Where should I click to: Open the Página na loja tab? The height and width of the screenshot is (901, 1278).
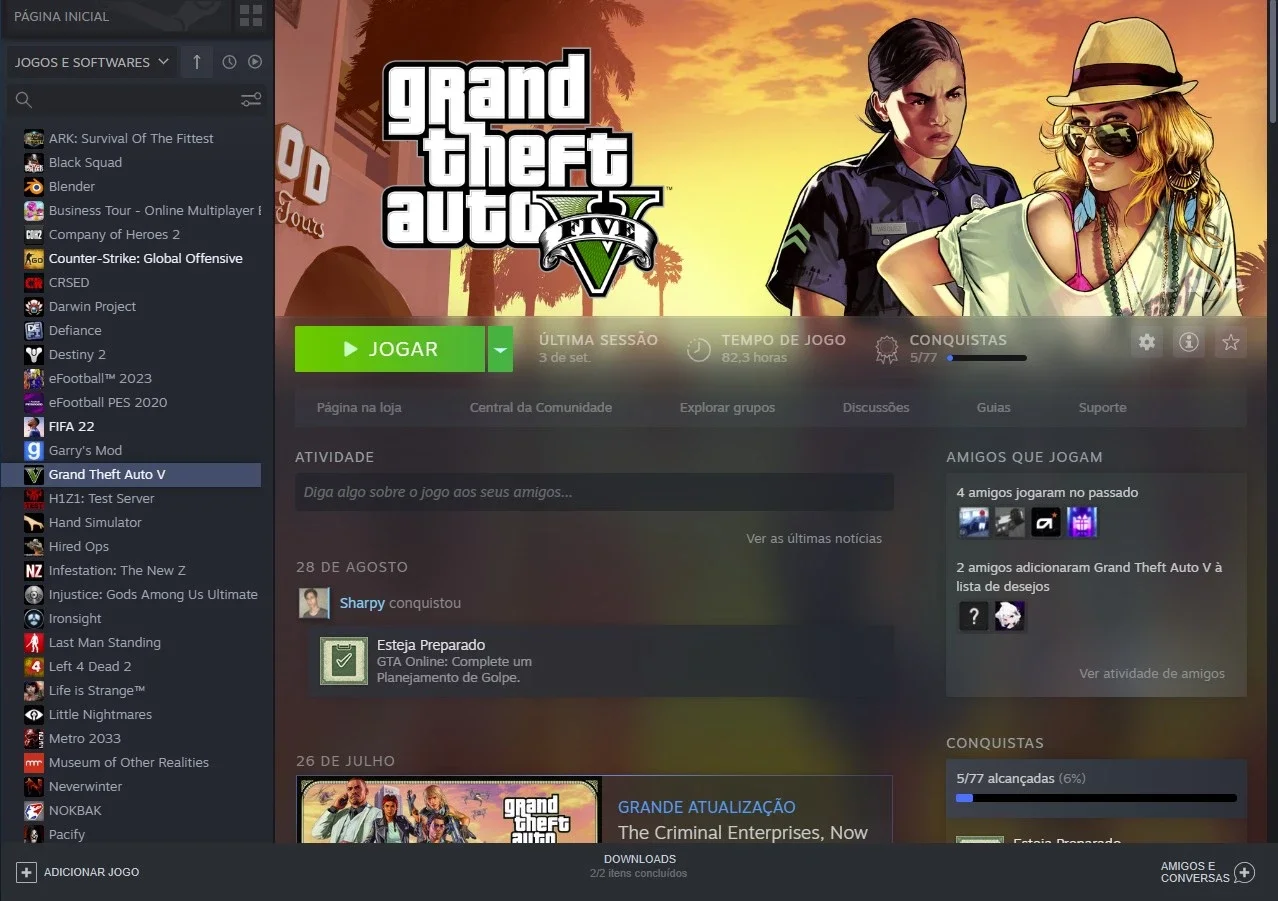point(359,407)
